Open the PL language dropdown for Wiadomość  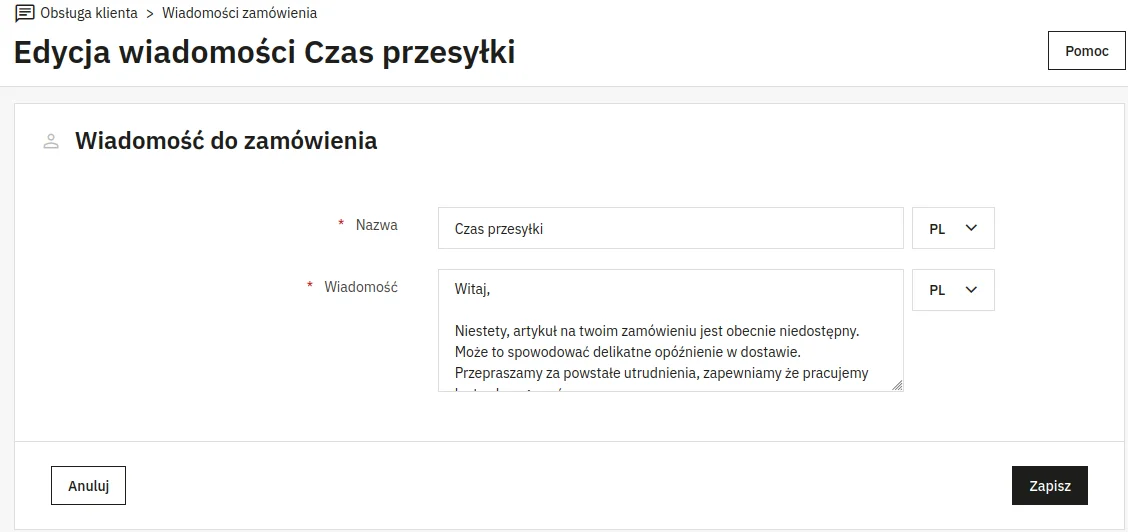click(x=953, y=290)
